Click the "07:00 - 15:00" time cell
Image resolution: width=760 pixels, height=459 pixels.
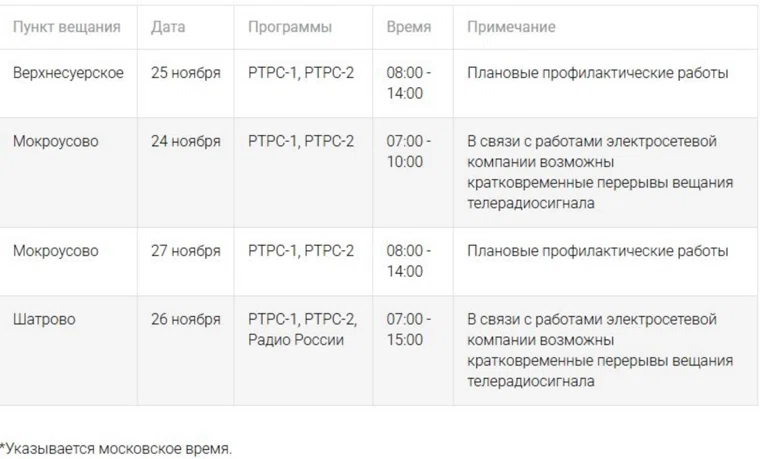click(409, 329)
